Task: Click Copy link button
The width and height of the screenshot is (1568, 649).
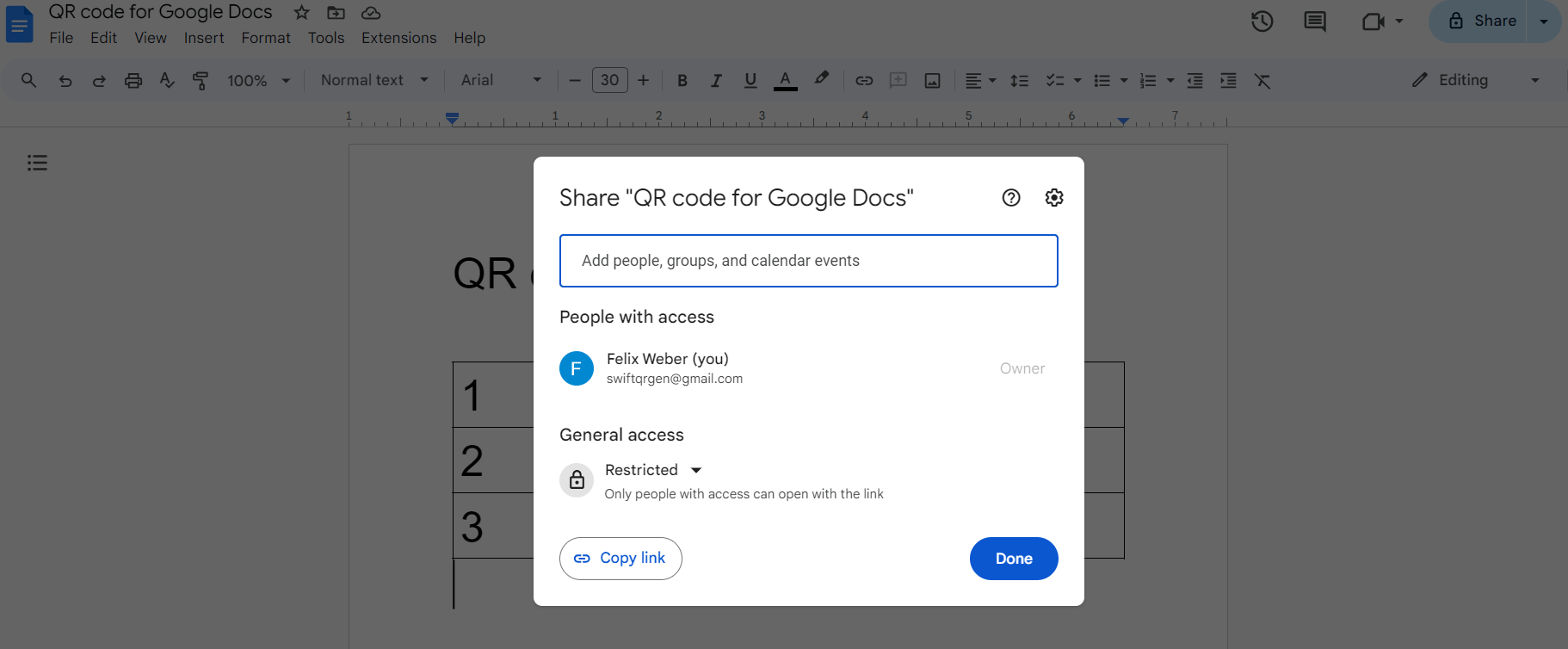Action: point(620,559)
